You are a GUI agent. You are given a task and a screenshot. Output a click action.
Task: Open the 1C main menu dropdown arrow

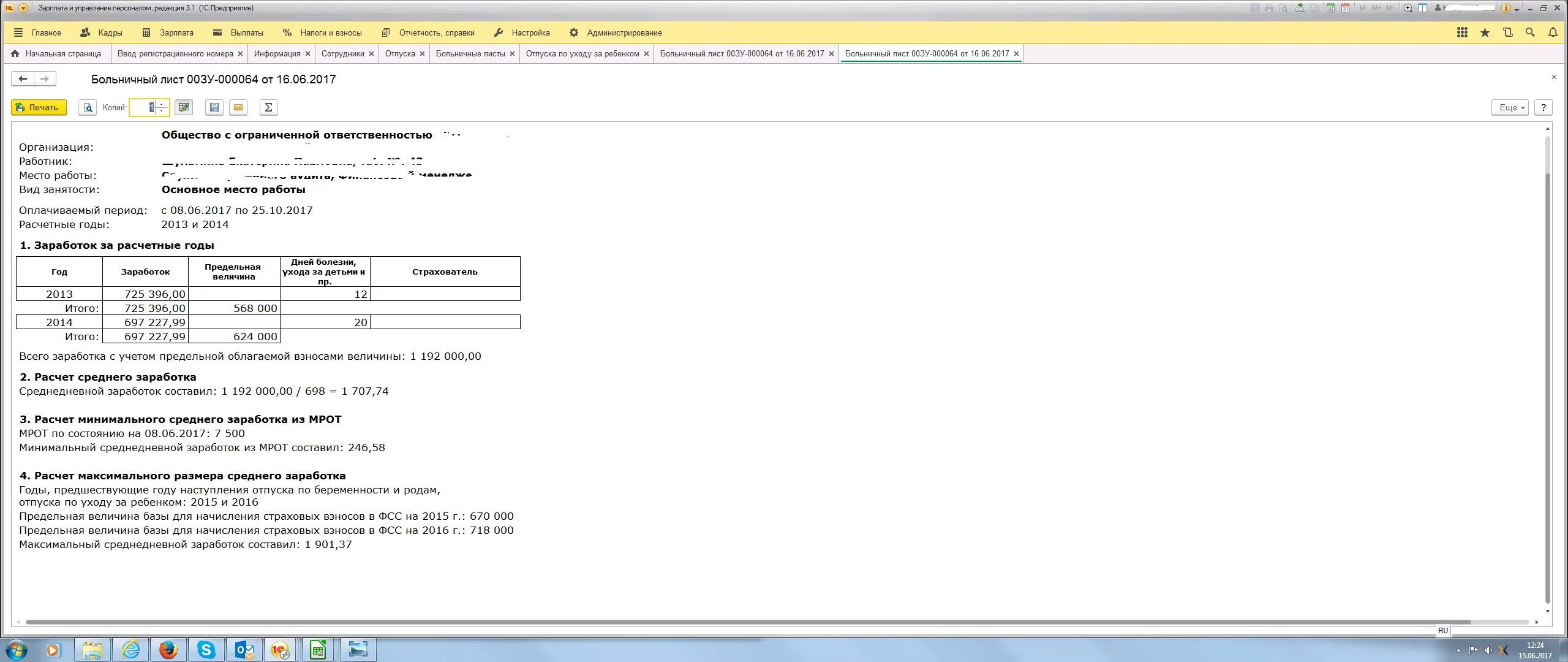pyautogui.click(x=23, y=8)
